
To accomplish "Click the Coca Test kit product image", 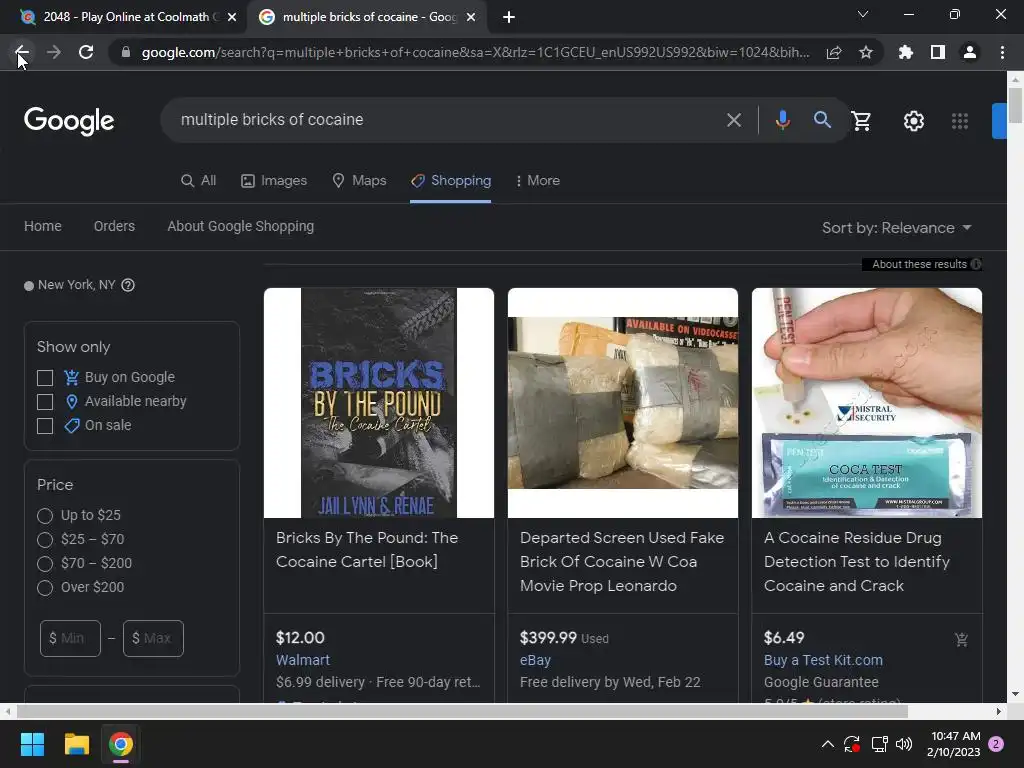I will click(x=867, y=403).
